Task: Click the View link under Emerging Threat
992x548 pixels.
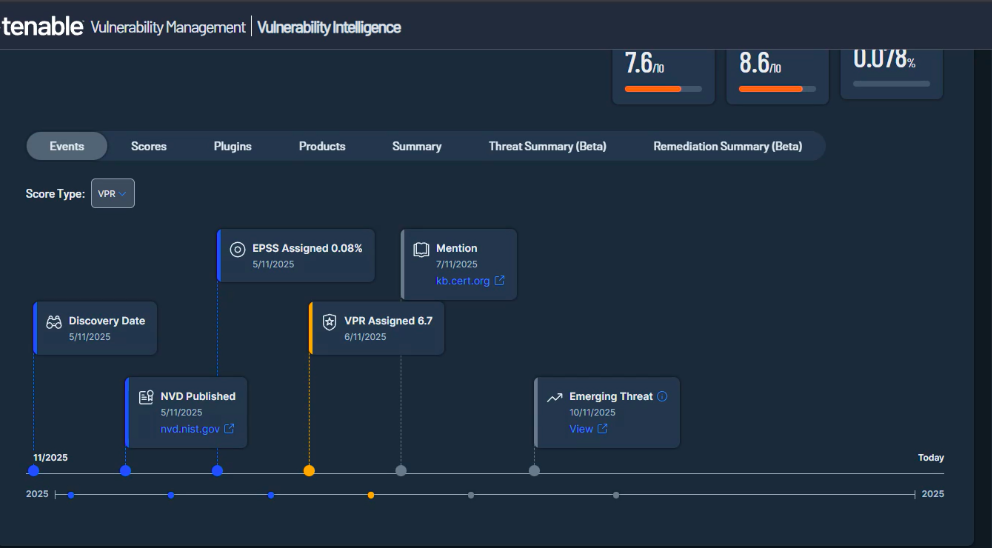Action: click(581, 429)
